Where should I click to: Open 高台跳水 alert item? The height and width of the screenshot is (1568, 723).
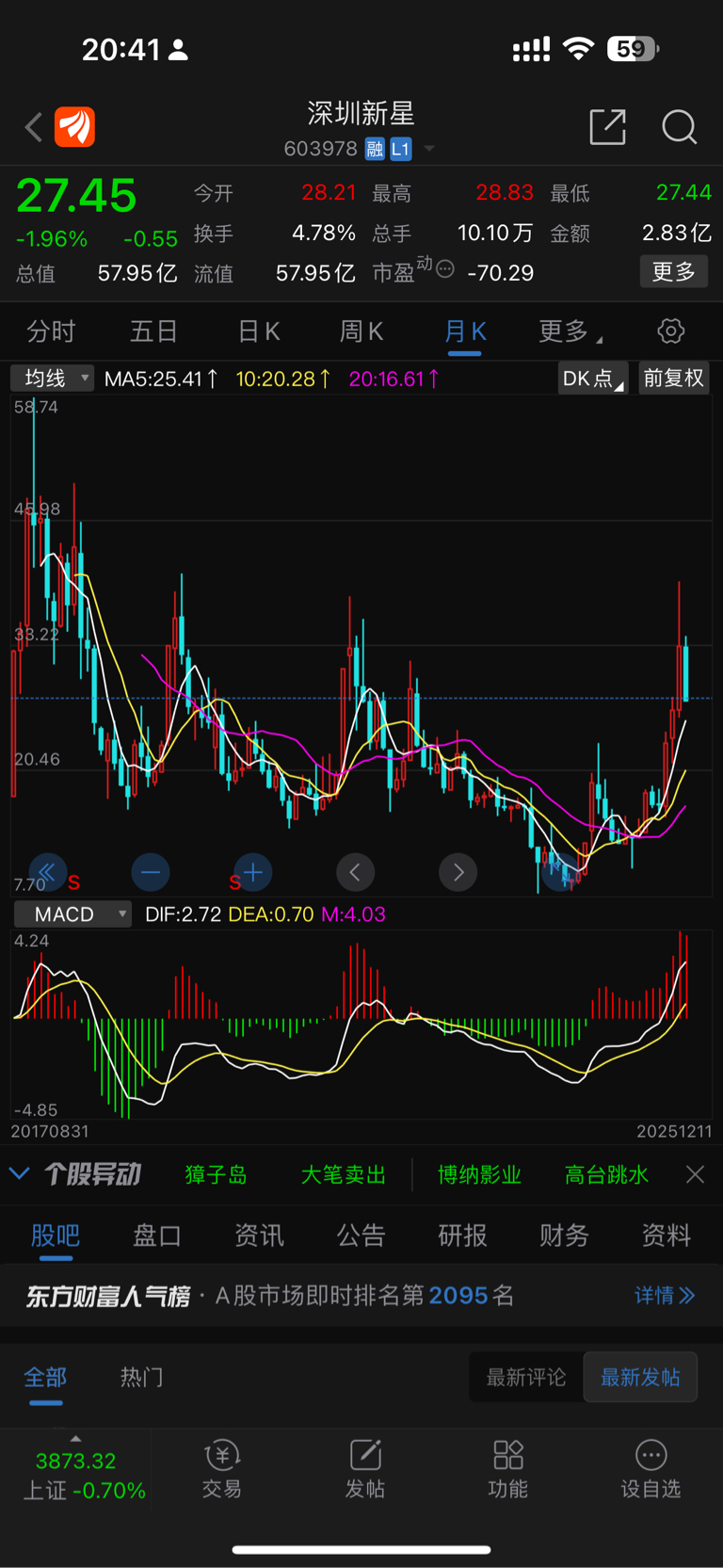click(x=607, y=1174)
